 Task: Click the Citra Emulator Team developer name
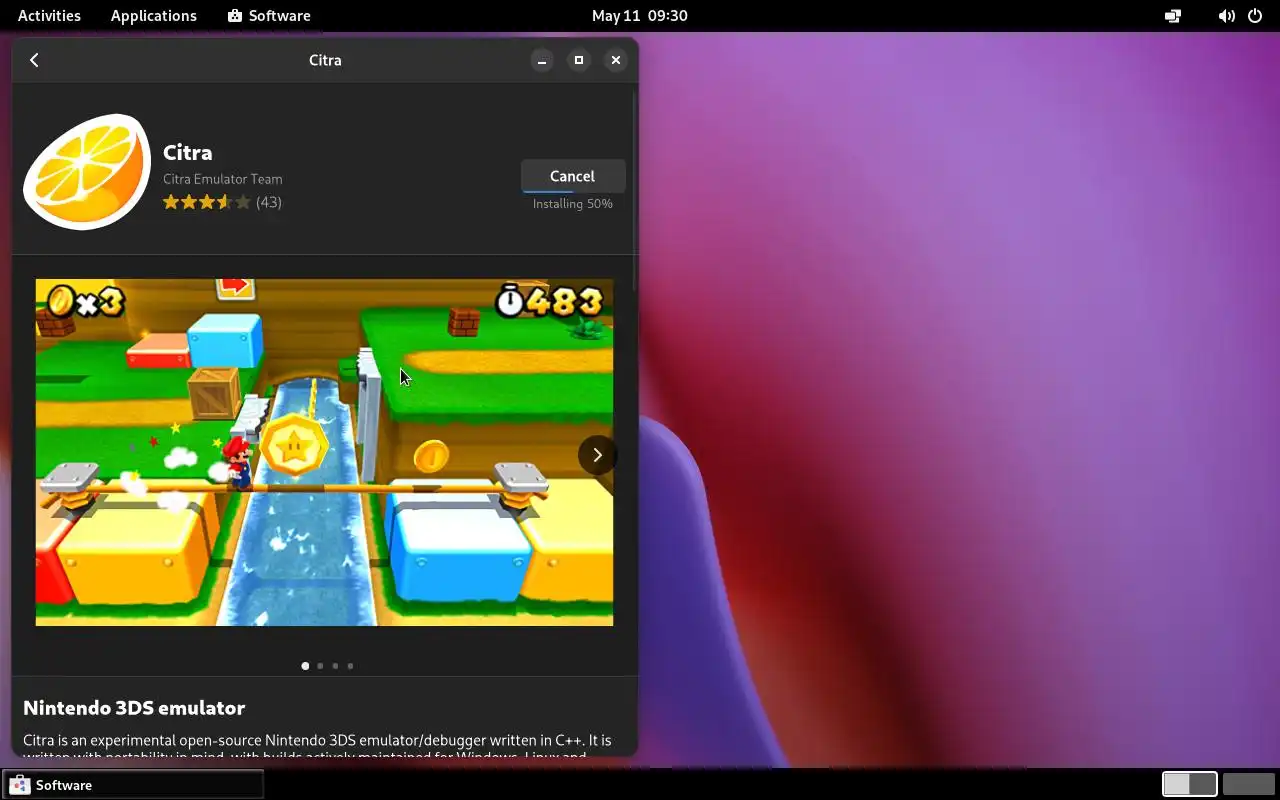pyautogui.click(x=223, y=179)
